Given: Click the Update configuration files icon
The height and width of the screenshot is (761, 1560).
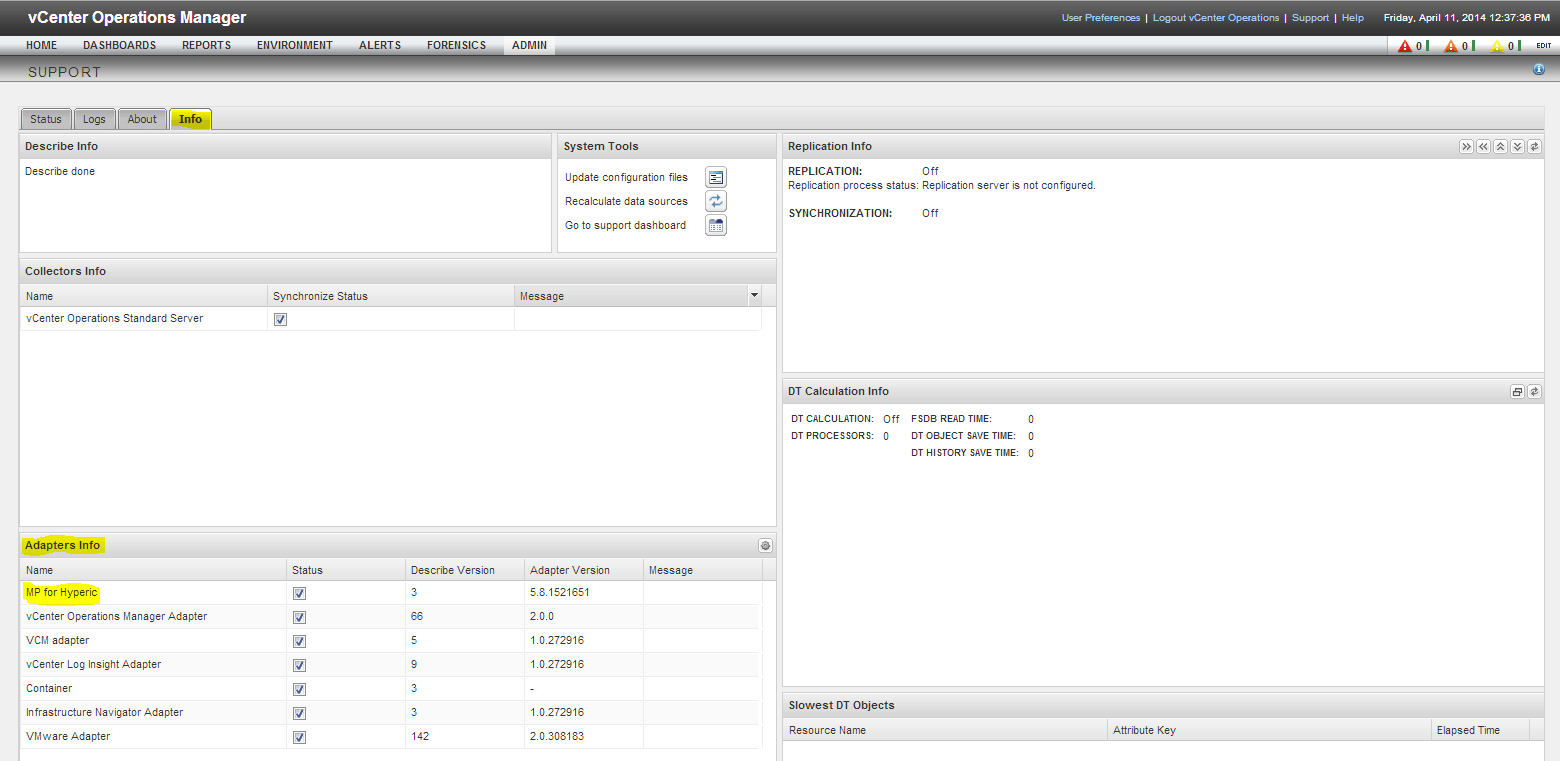Looking at the screenshot, I should click(x=715, y=177).
